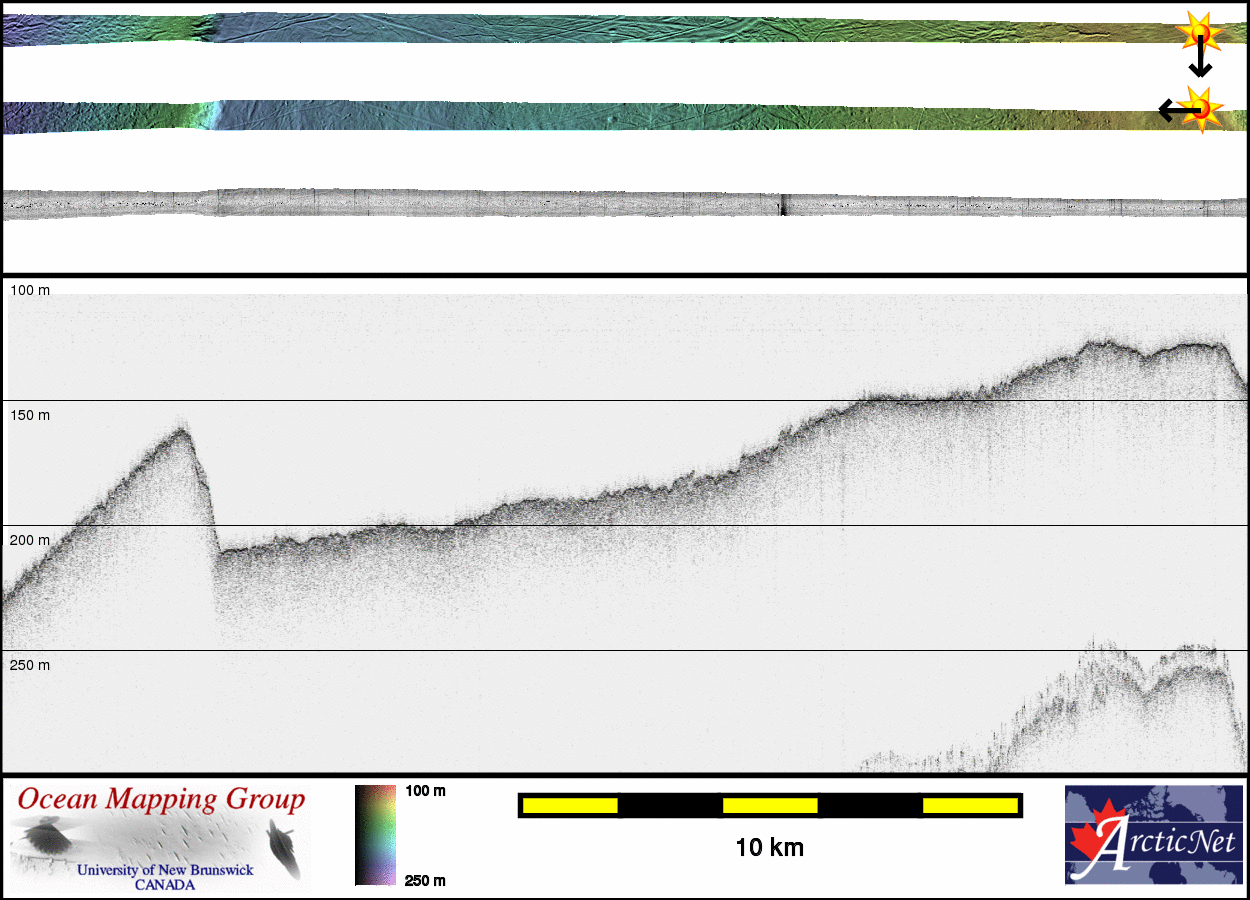Viewport: 1250px width, 900px height.
Task: Click the black left-pointing arrow
Action: click(x=1170, y=110)
